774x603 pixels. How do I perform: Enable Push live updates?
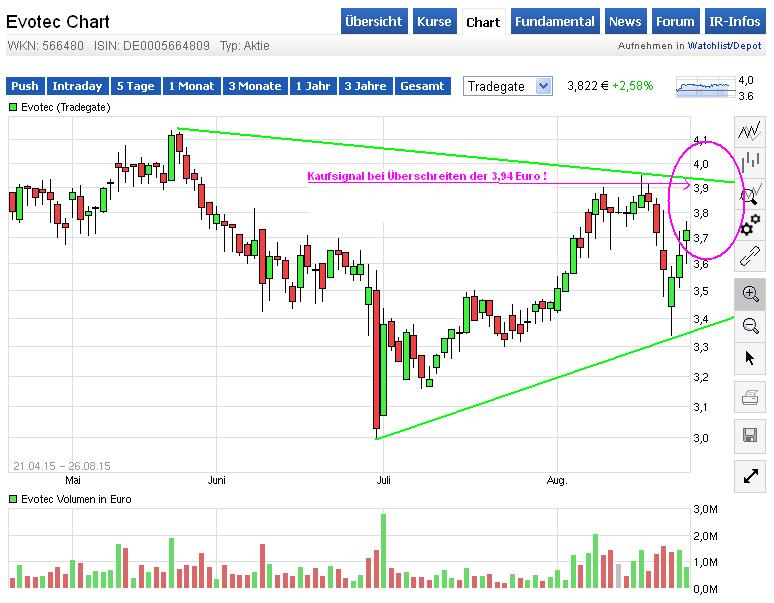[x=25, y=86]
